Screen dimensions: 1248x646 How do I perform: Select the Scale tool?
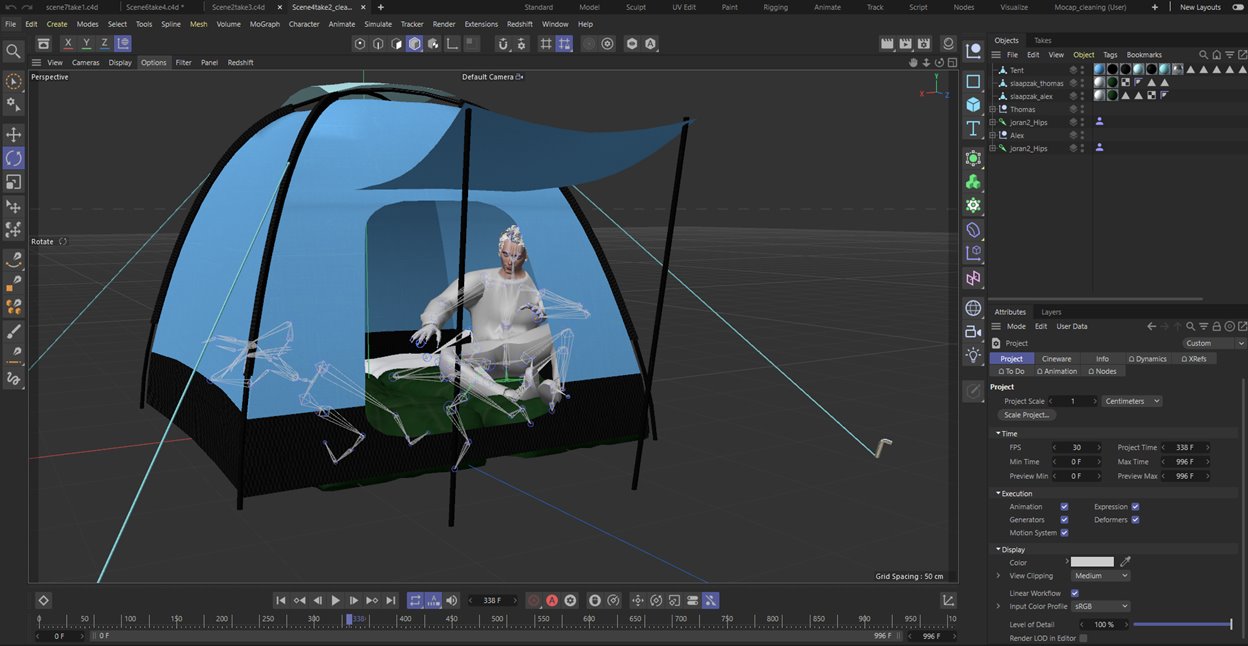14,181
